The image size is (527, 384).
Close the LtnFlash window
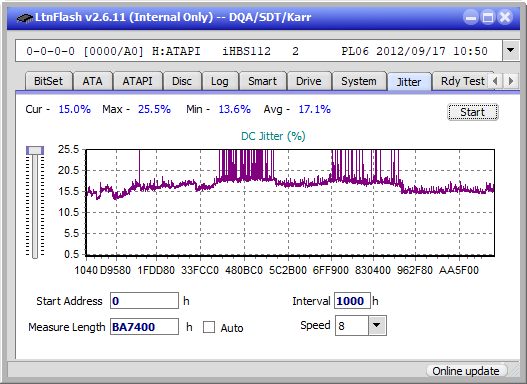coord(505,17)
